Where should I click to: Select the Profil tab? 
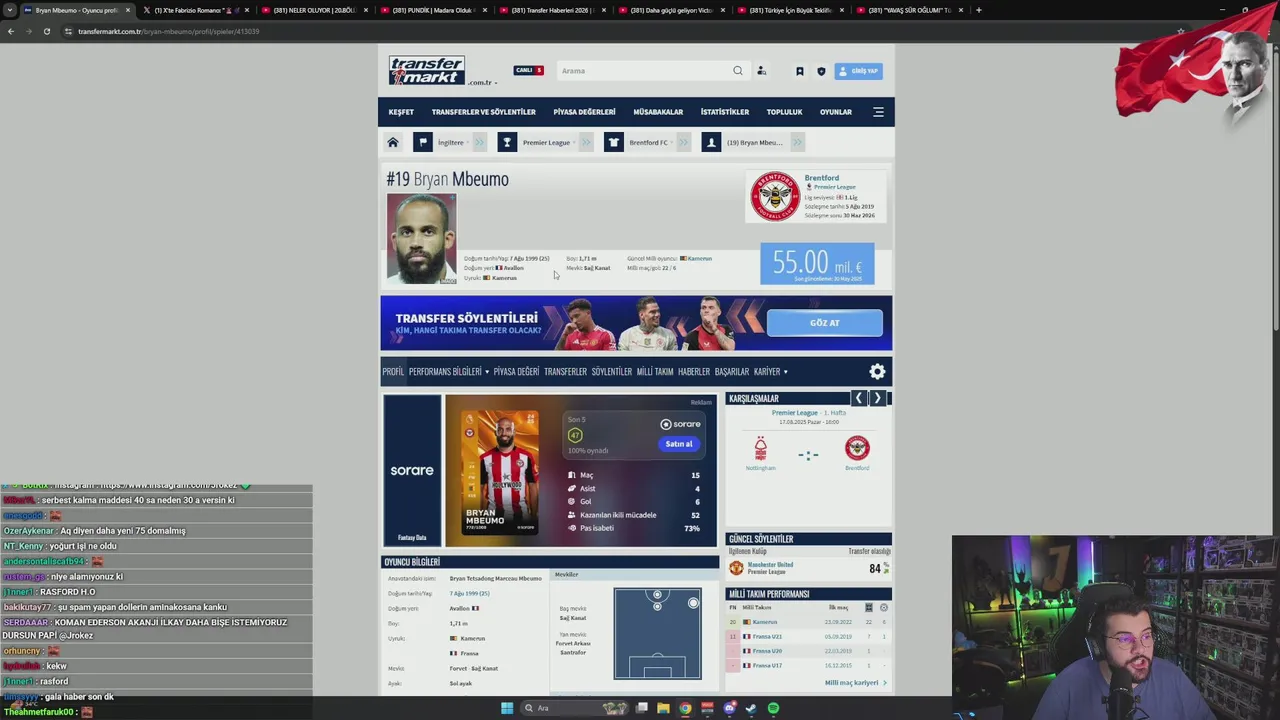[393, 371]
